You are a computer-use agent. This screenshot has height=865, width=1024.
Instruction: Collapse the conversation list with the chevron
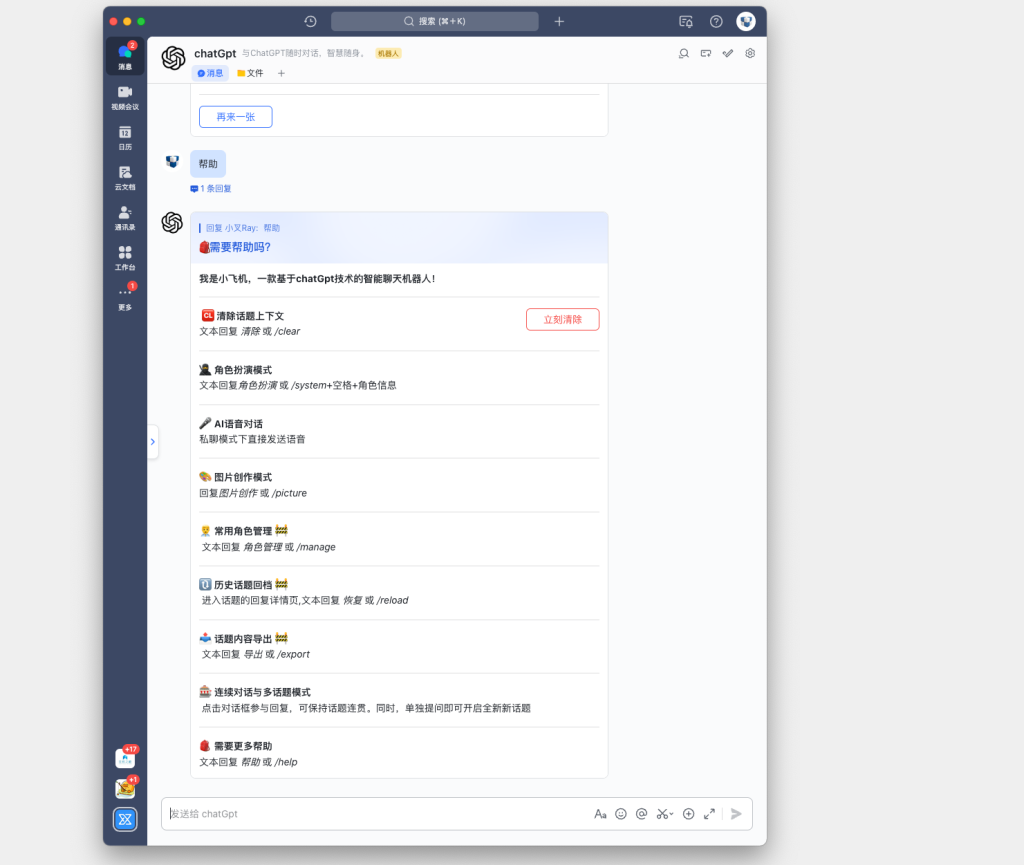point(152,441)
